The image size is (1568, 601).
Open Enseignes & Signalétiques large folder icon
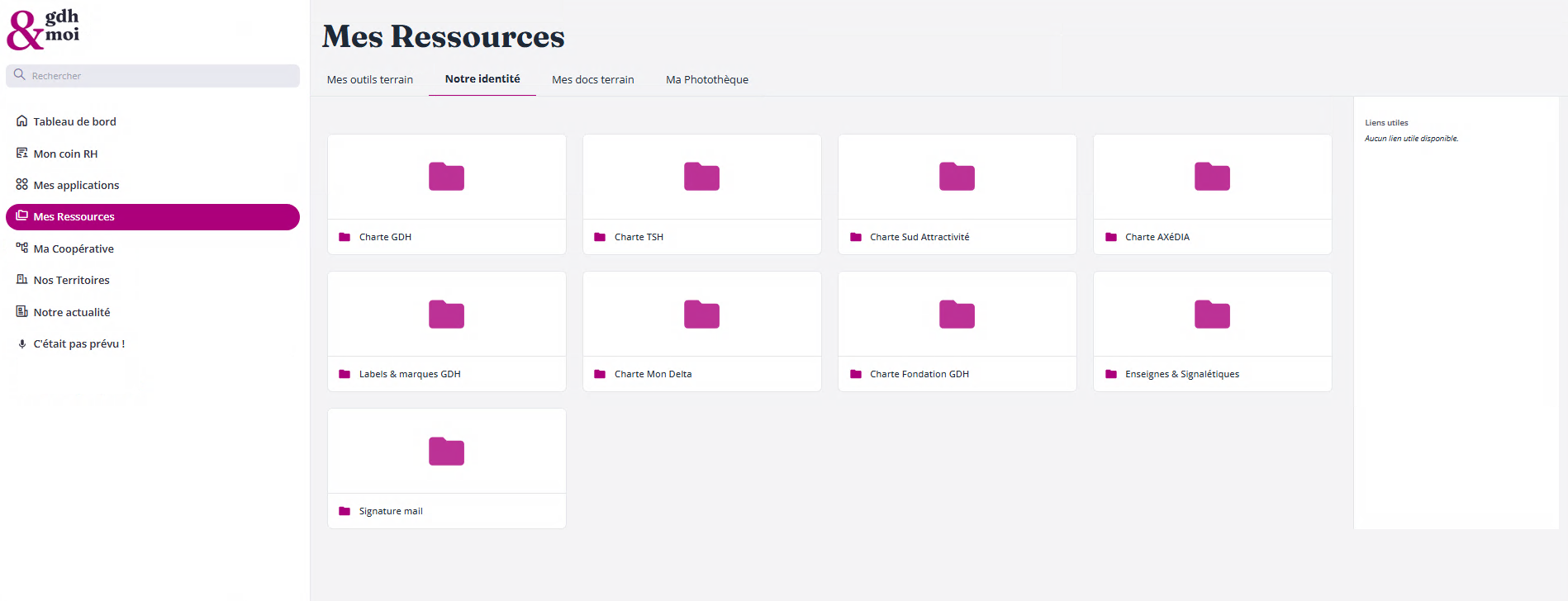tap(1212, 315)
